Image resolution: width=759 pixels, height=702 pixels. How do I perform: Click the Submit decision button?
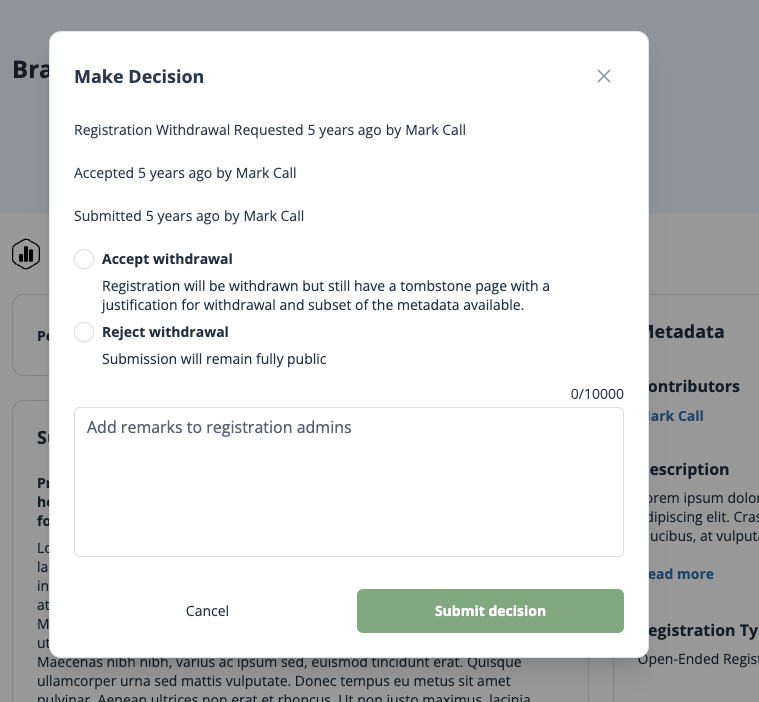click(490, 611)
